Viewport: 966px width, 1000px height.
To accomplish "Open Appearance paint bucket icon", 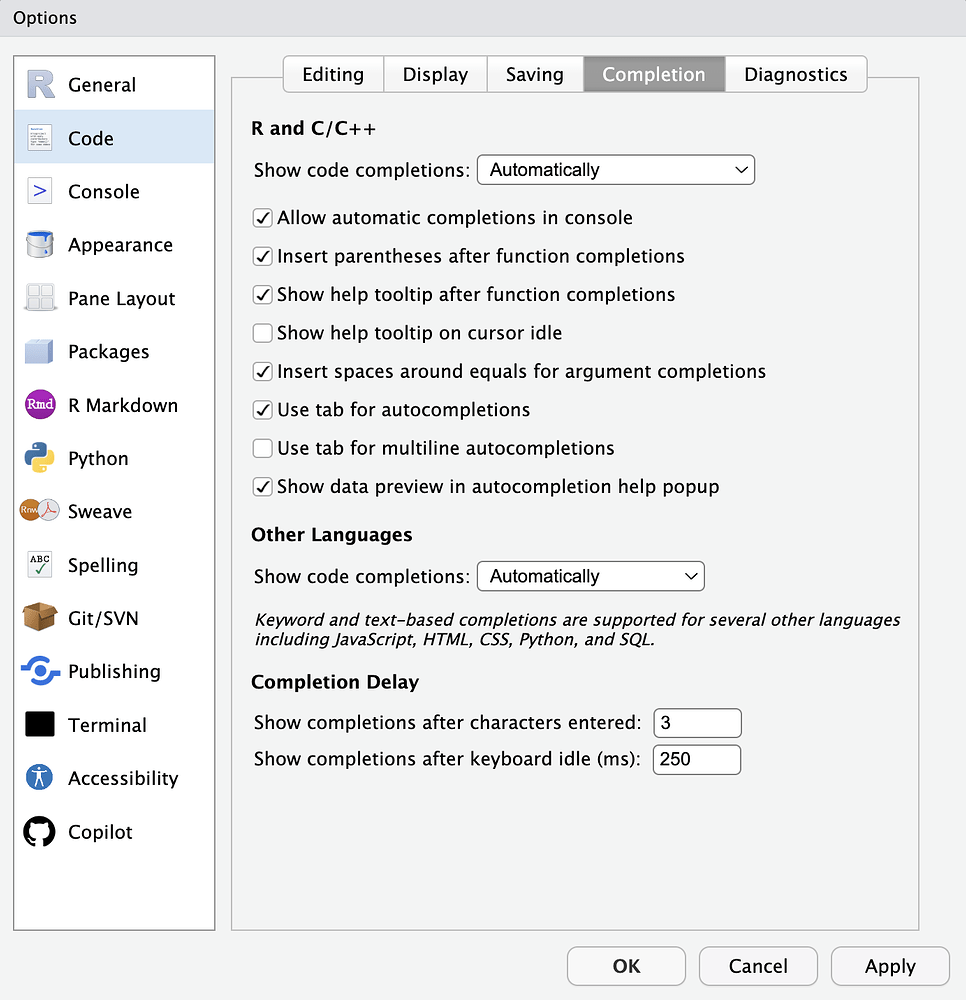I will click(x=40, y=244).
